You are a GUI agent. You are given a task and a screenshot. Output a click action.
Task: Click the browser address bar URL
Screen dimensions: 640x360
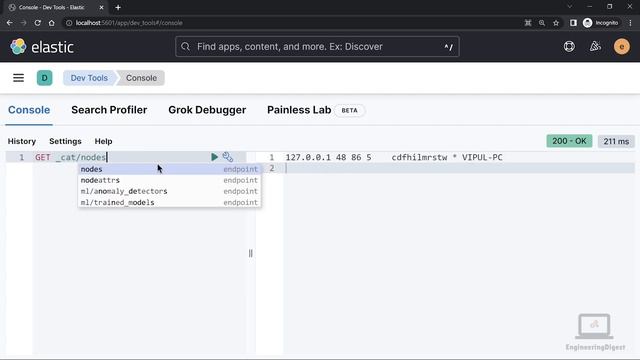[129, 23]
